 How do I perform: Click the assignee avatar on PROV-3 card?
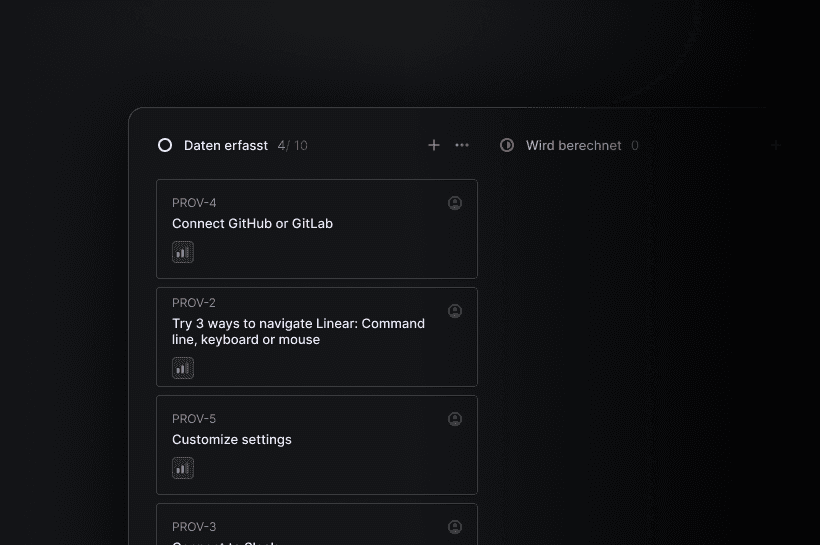coord(455,527)
